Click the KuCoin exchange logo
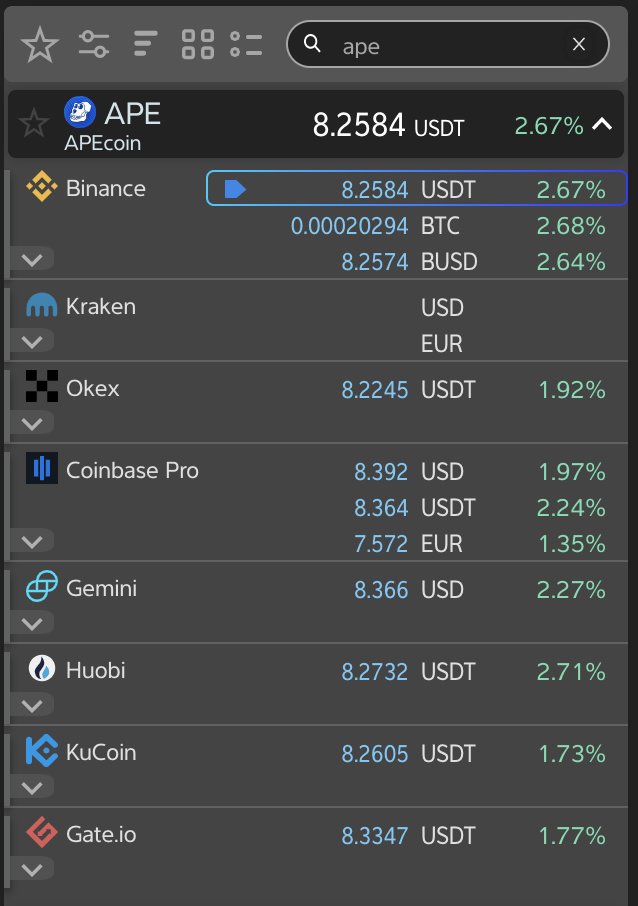 point(42,751)
